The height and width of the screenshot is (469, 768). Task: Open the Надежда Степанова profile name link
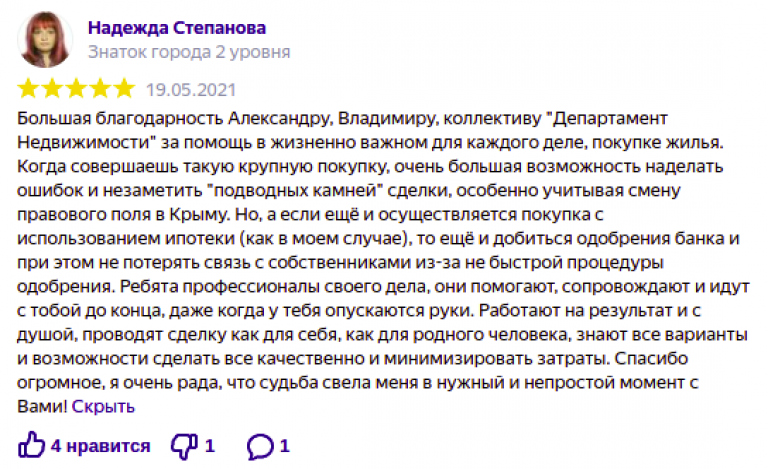click(x=177, y=28)
